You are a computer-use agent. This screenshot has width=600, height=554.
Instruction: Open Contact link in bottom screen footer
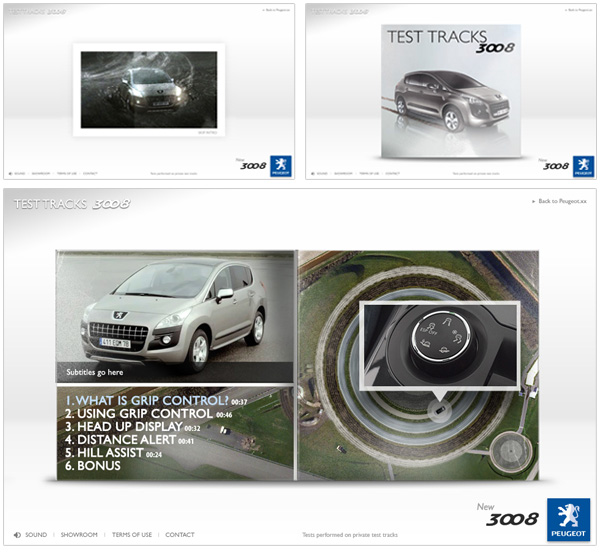180,534
